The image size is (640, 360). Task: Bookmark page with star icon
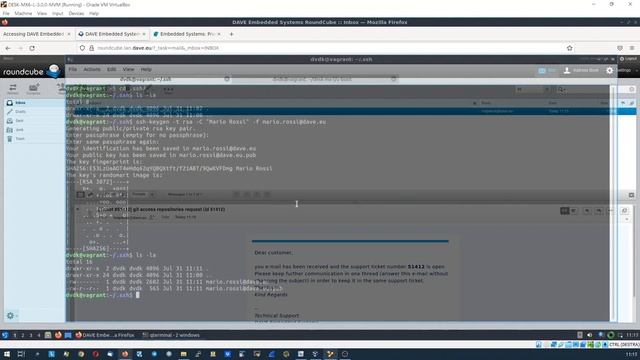pyautogui.click(x=570, y=48)
